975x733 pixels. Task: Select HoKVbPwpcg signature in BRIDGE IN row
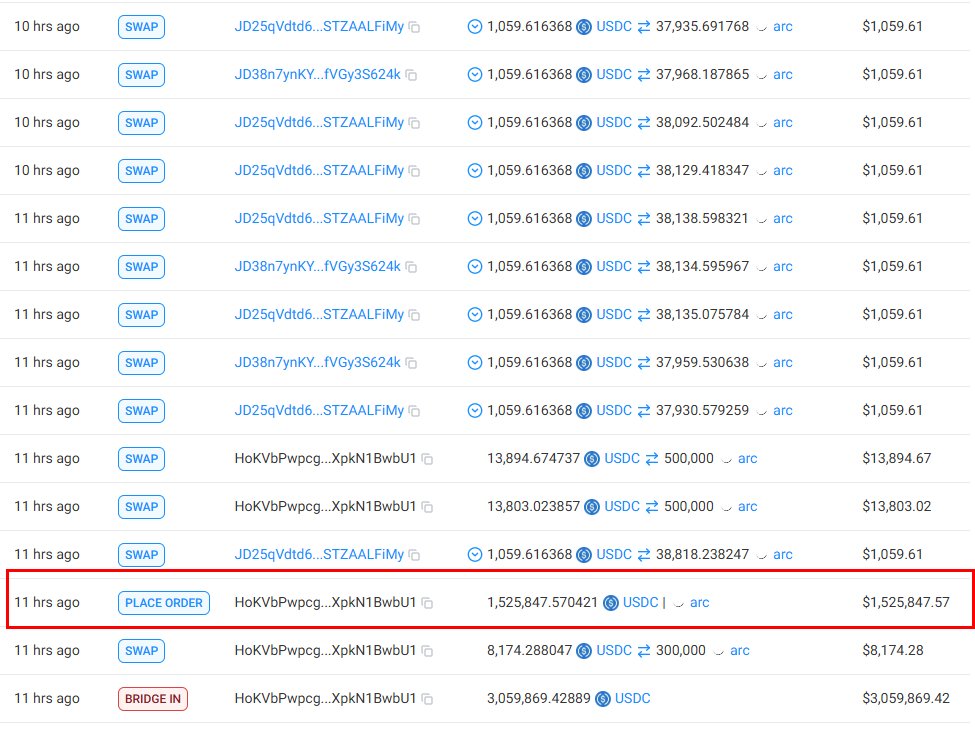click(x=325, y=699)
